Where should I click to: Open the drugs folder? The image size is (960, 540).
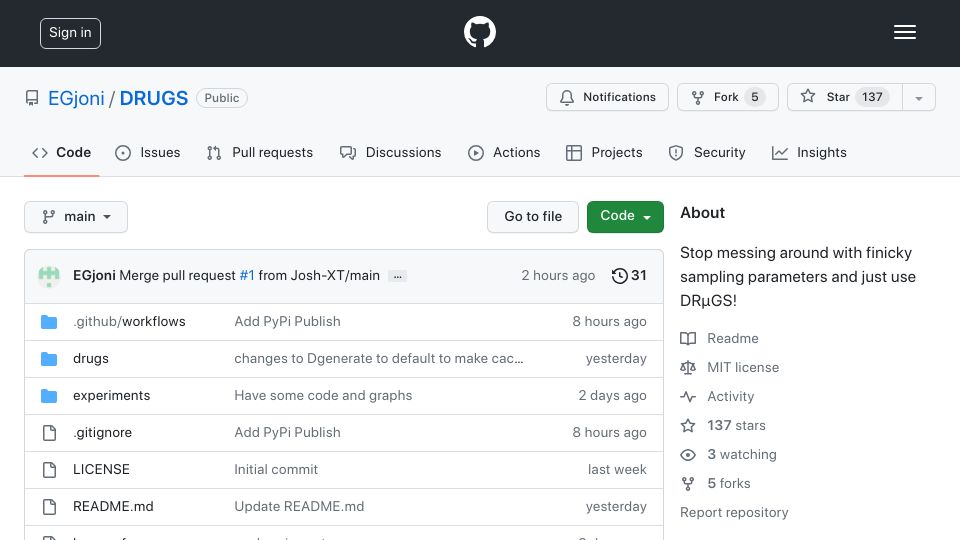click(91, 359)
